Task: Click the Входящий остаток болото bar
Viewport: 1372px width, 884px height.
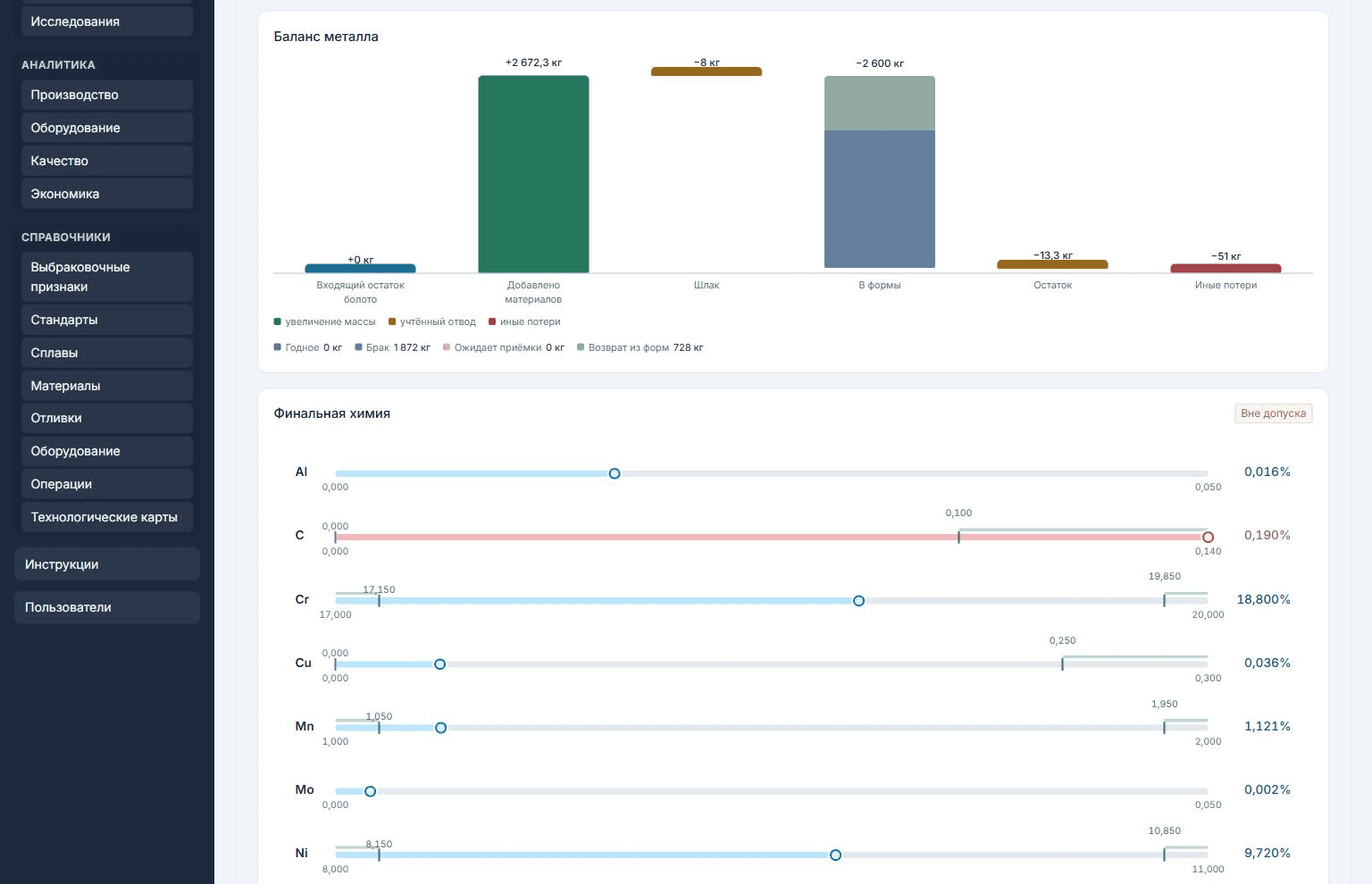Action: [360, 268]
